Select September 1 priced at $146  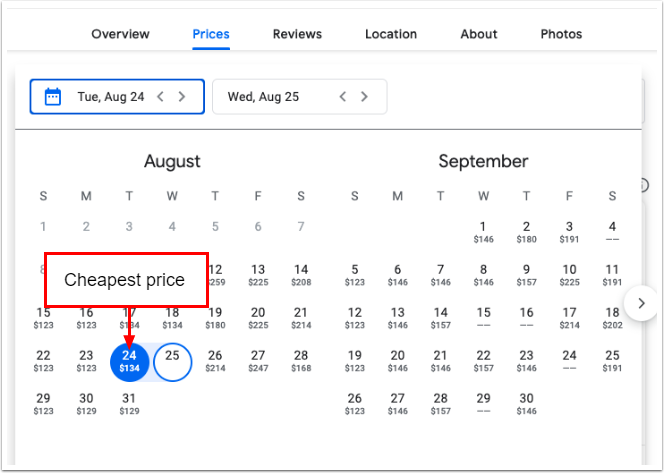[x=483, y=231]
